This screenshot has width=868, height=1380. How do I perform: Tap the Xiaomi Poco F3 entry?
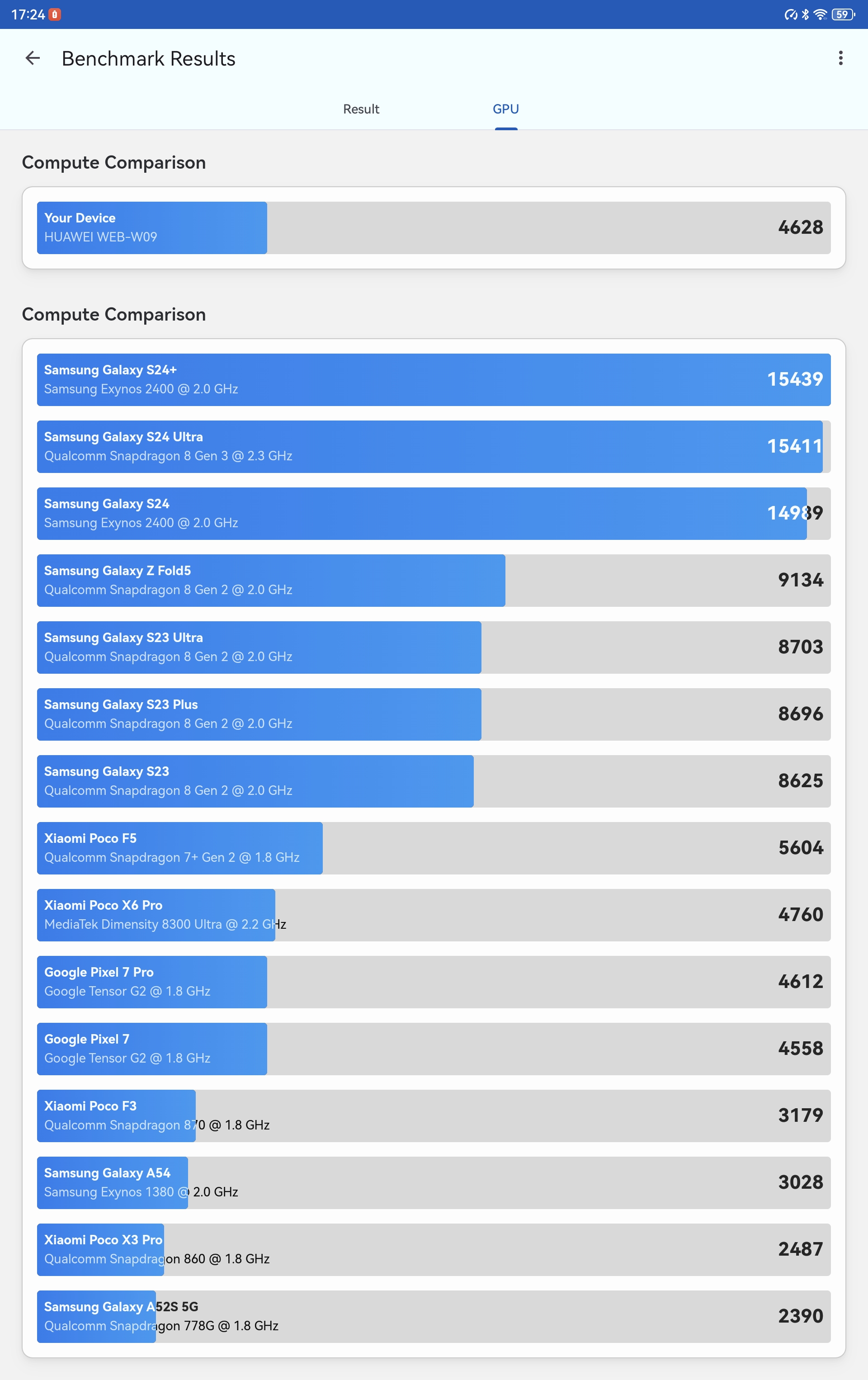tap(434, 1115)
